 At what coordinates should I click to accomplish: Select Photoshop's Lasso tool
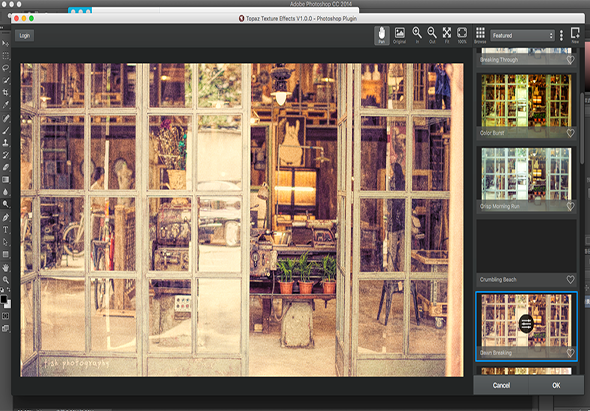[6, 68]
